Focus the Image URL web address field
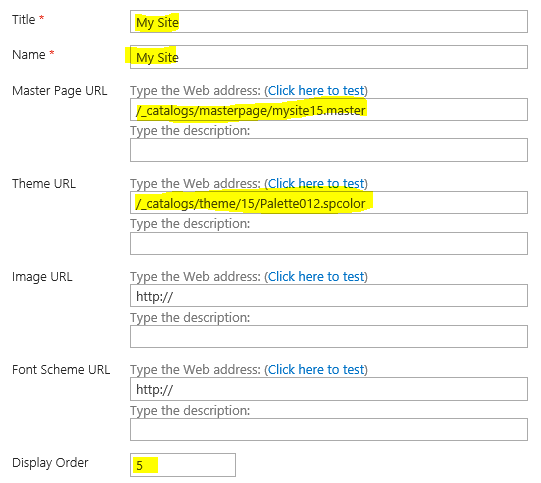The image size is (541, 483). click(x=328, y=296)
